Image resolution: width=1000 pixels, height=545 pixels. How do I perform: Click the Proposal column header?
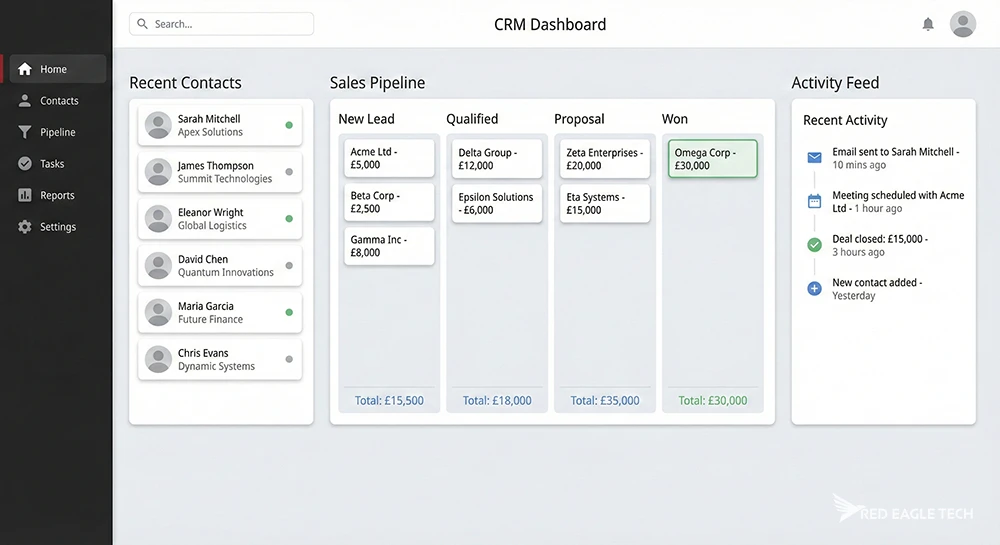579,119
